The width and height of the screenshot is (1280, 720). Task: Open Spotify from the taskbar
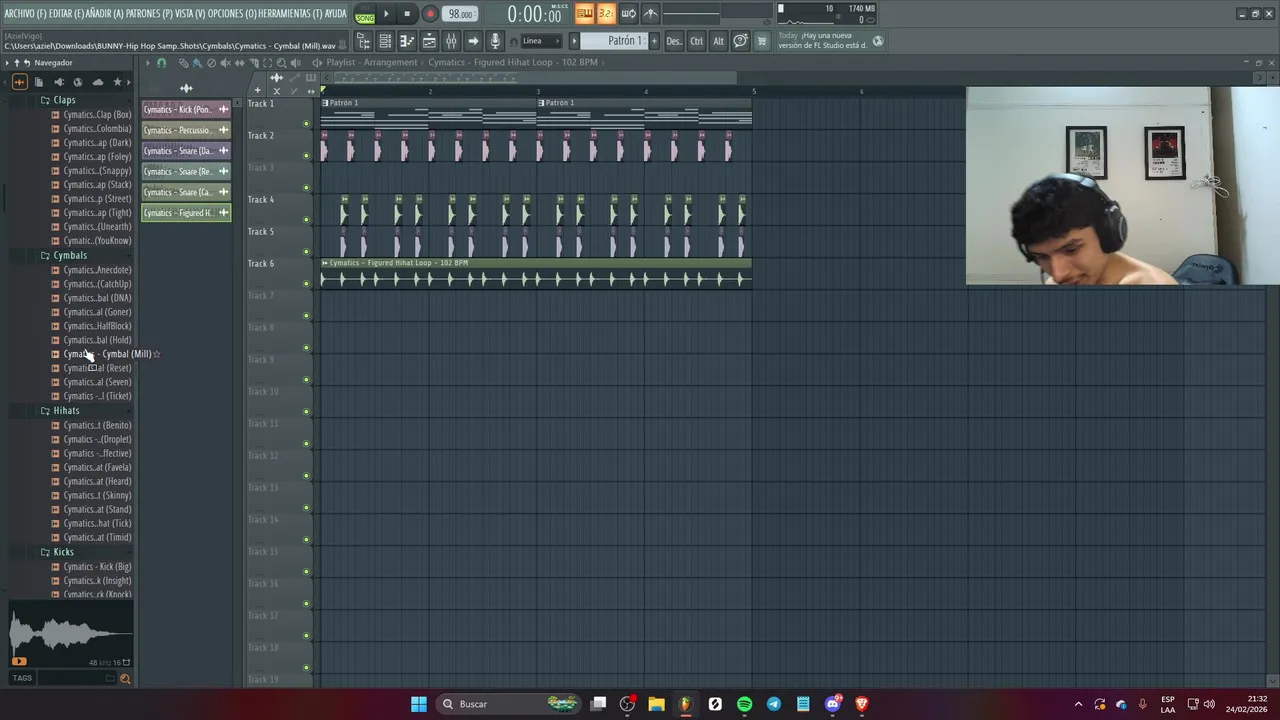point(744,704)
